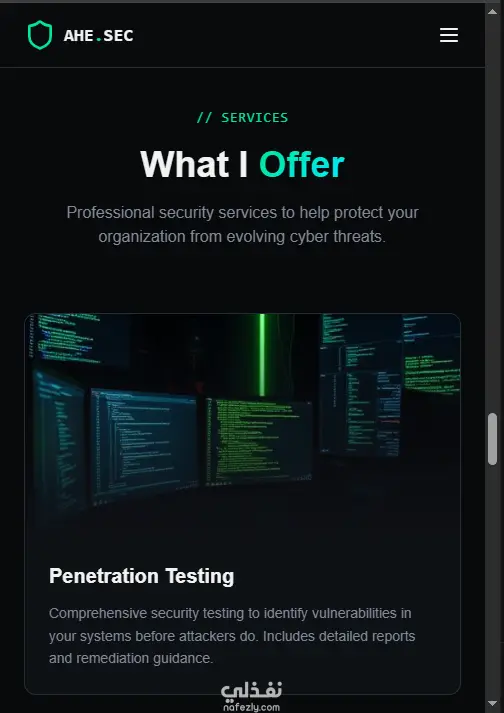Select the Penetration Testing card title
The height and width of the screenshot is (713, 504).
pyautogui.click(x=141, y=576)
